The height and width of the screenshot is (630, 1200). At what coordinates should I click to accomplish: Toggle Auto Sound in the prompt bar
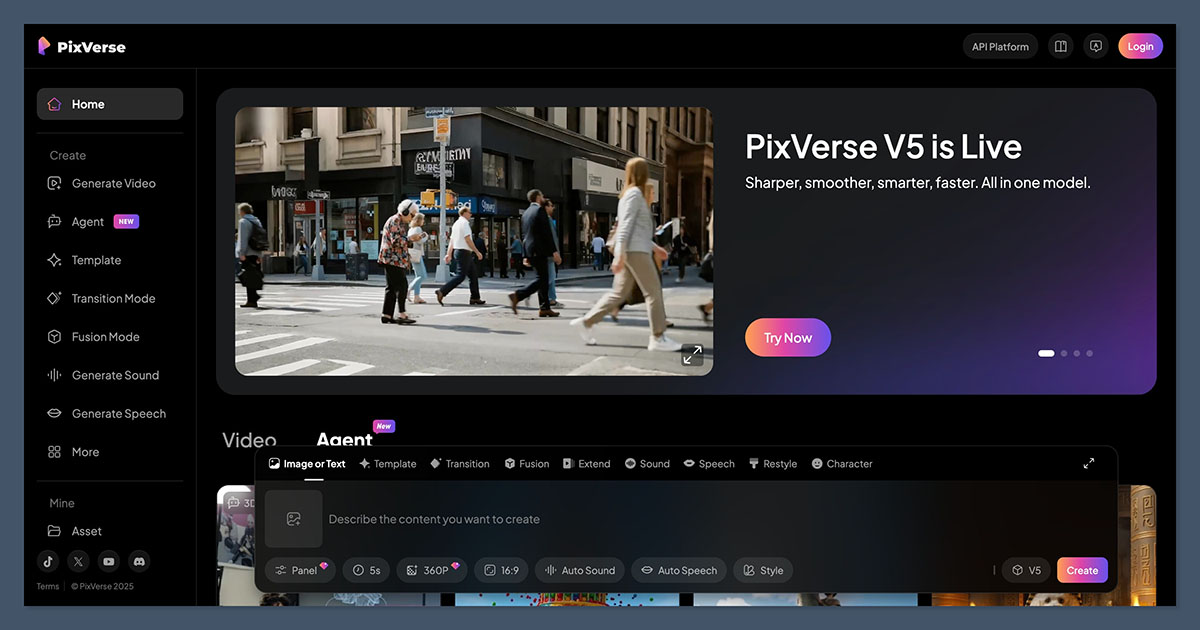click(x=579, y=570)
